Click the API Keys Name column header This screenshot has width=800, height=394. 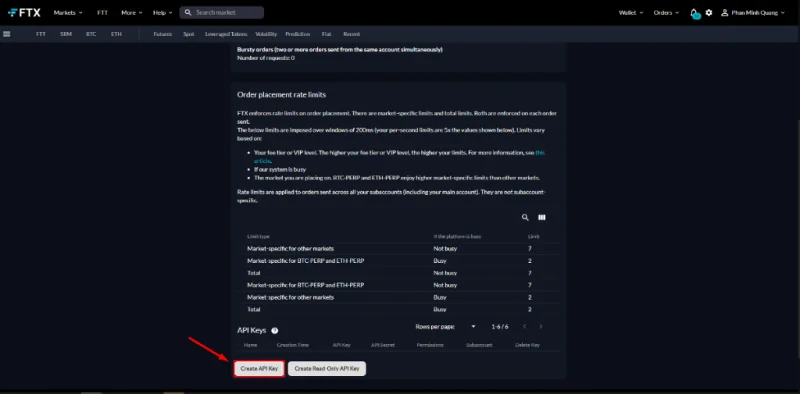point(251,345)
